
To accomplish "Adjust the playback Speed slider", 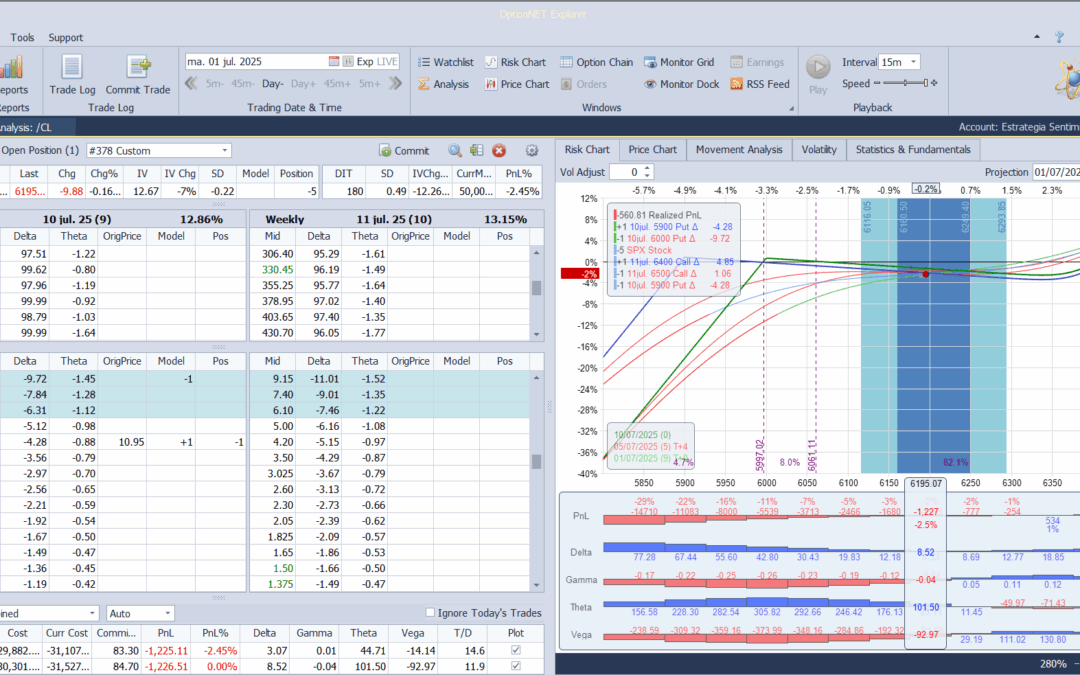I will pyautogui.click(x=905, y=83).
